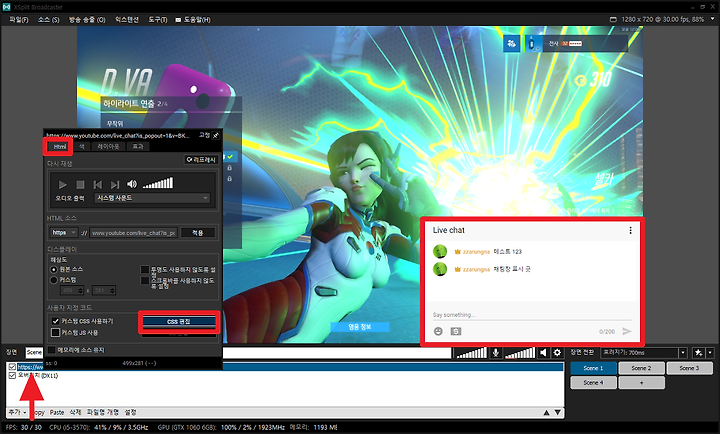Enable the 메모리에 소스 유지 checkbox
720x434 pixels.
[51, 350]
